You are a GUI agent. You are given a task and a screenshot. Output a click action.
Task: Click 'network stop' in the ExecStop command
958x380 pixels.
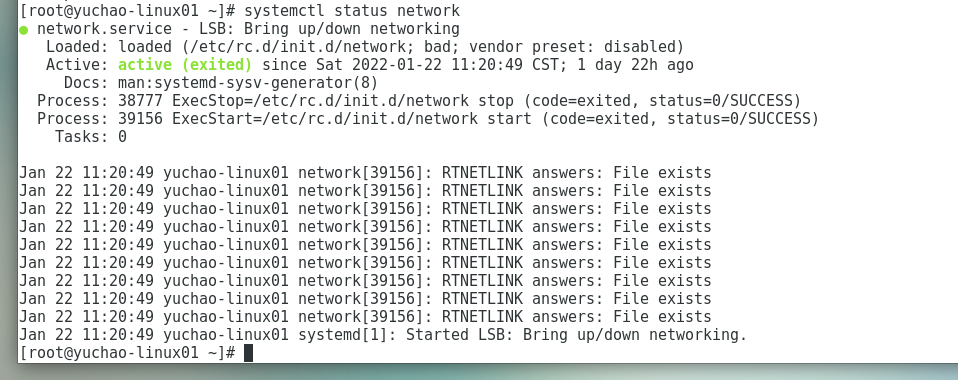(x=459, y=101)
